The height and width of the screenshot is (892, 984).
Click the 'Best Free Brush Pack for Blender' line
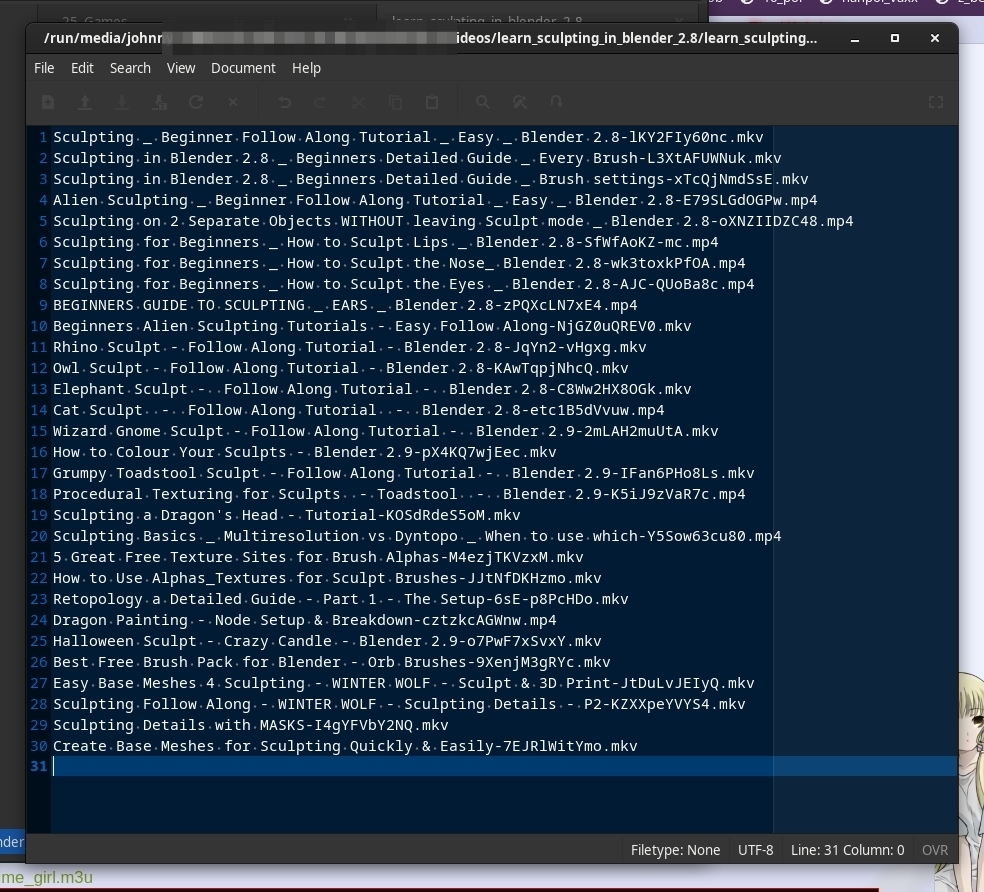coord(331,663)
